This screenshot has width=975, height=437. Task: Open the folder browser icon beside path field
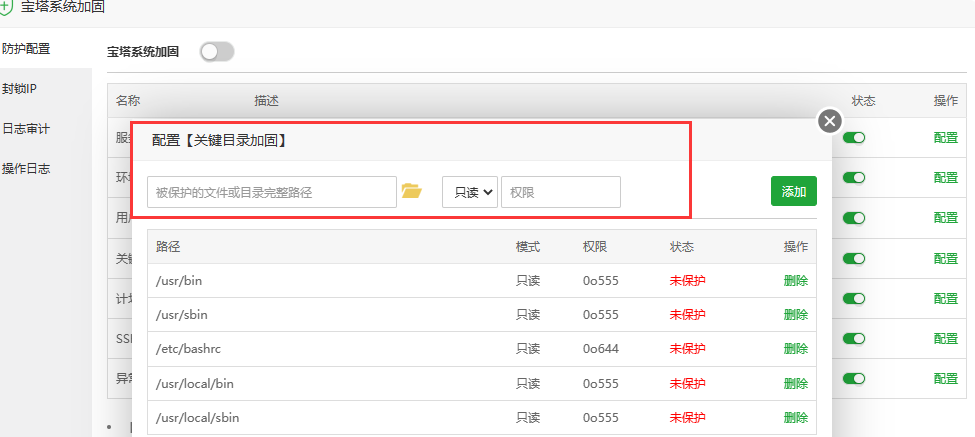click(x=412, y=191)
